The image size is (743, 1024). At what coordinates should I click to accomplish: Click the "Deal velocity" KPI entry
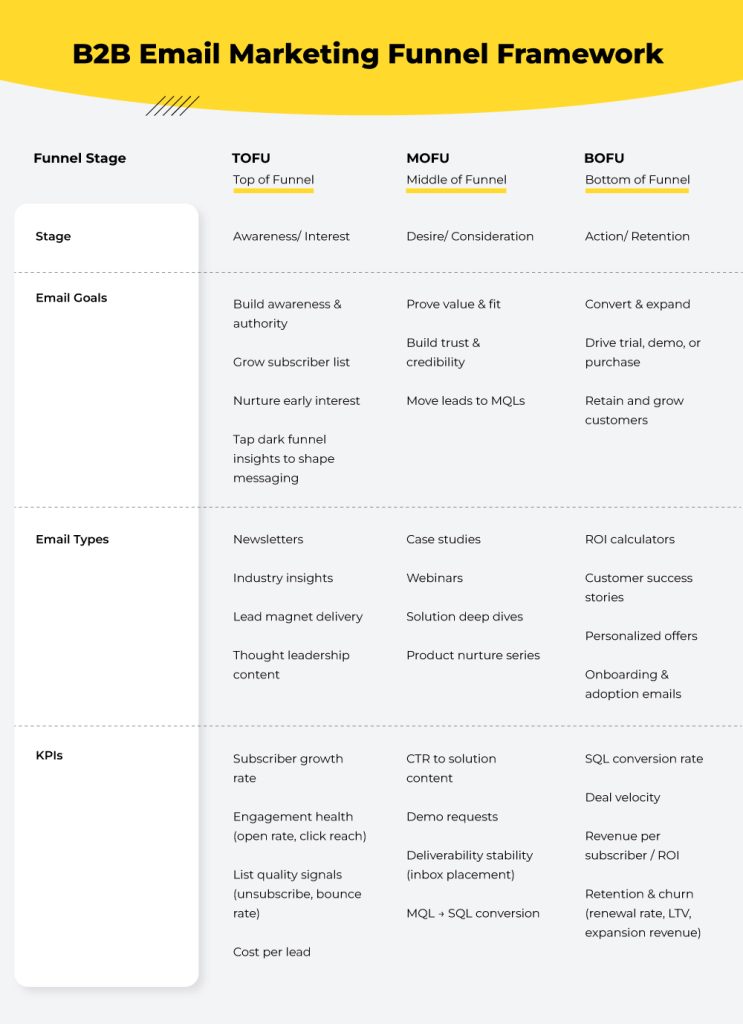pyautogui.click(x=622, y=797)
